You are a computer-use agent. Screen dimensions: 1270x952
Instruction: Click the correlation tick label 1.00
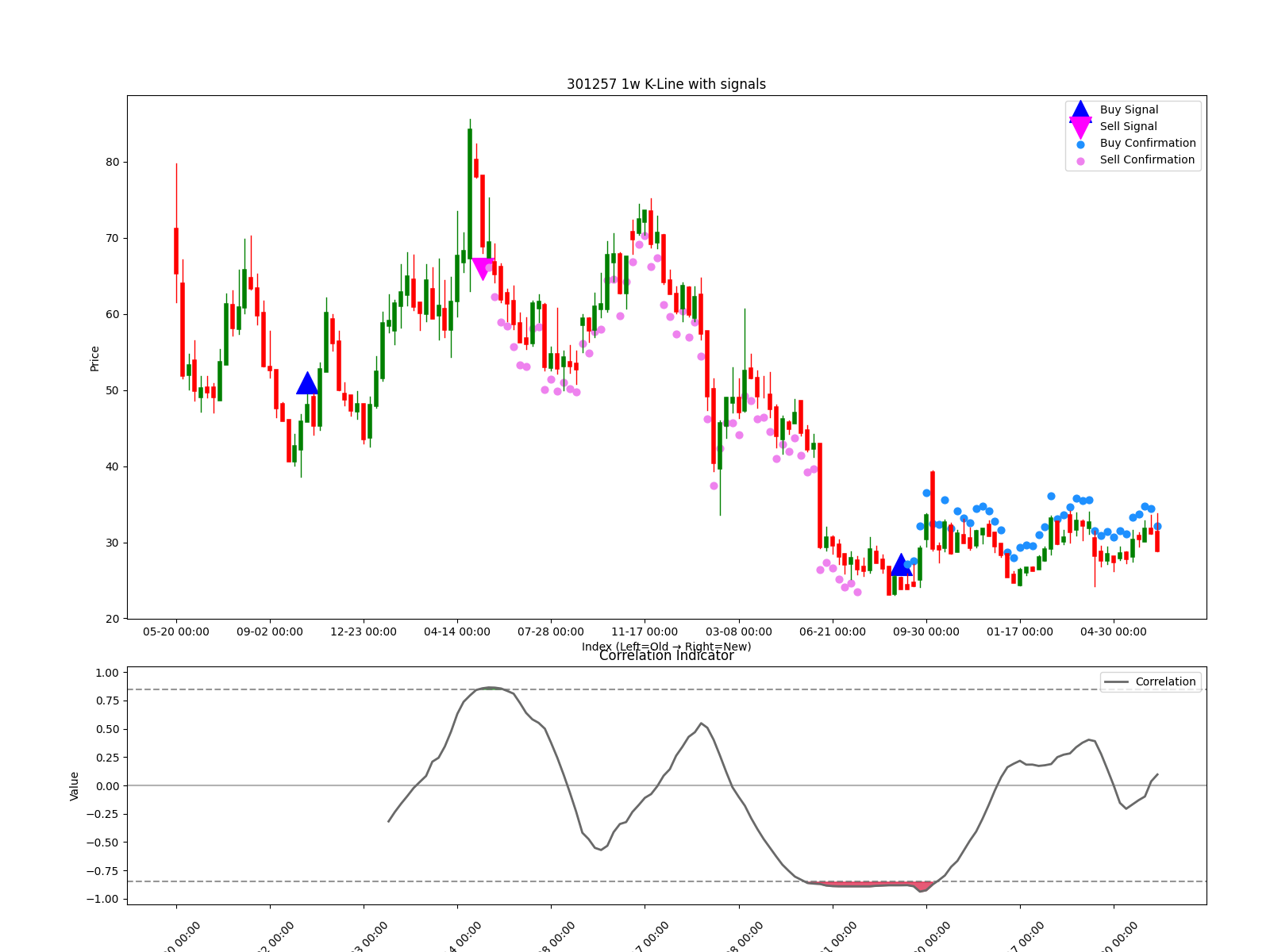[106, 673]
